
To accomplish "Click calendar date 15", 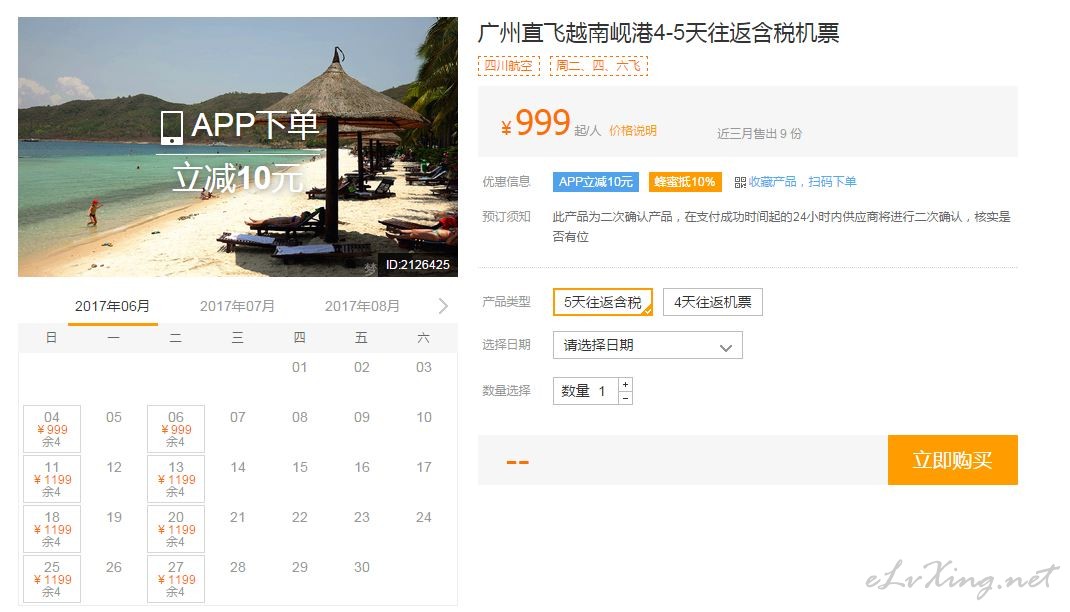I will click(x=300, y=467).
